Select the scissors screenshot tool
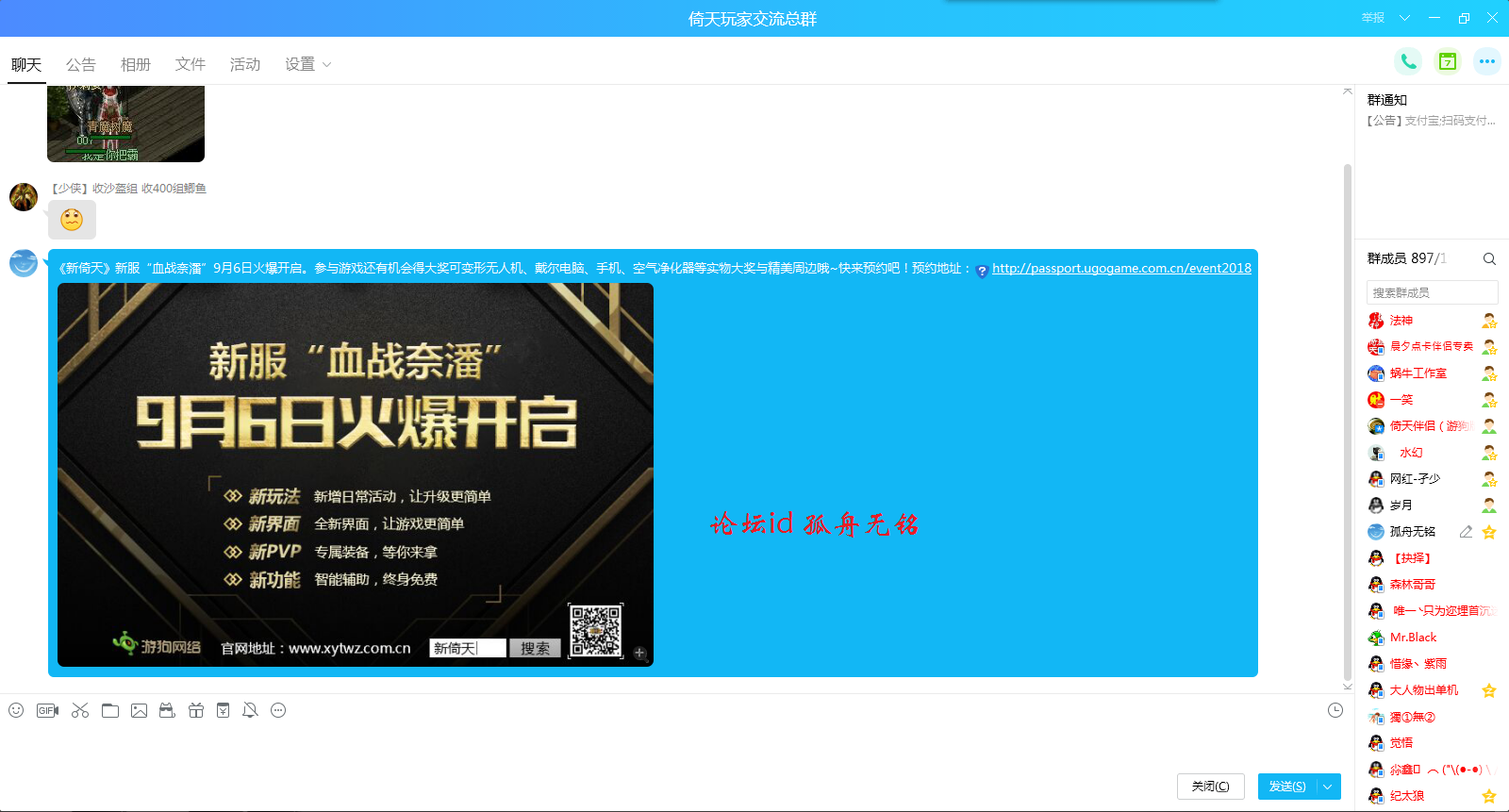 pos(80,710)
